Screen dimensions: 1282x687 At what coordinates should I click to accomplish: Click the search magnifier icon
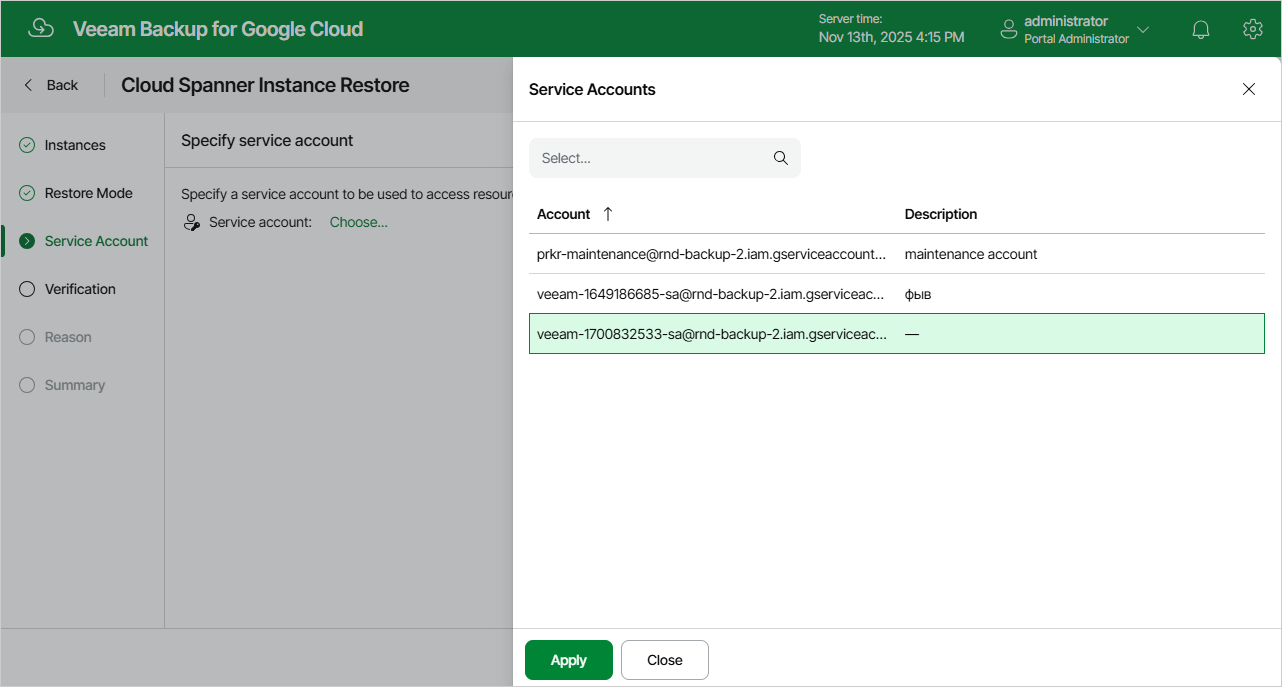point(781,158)
